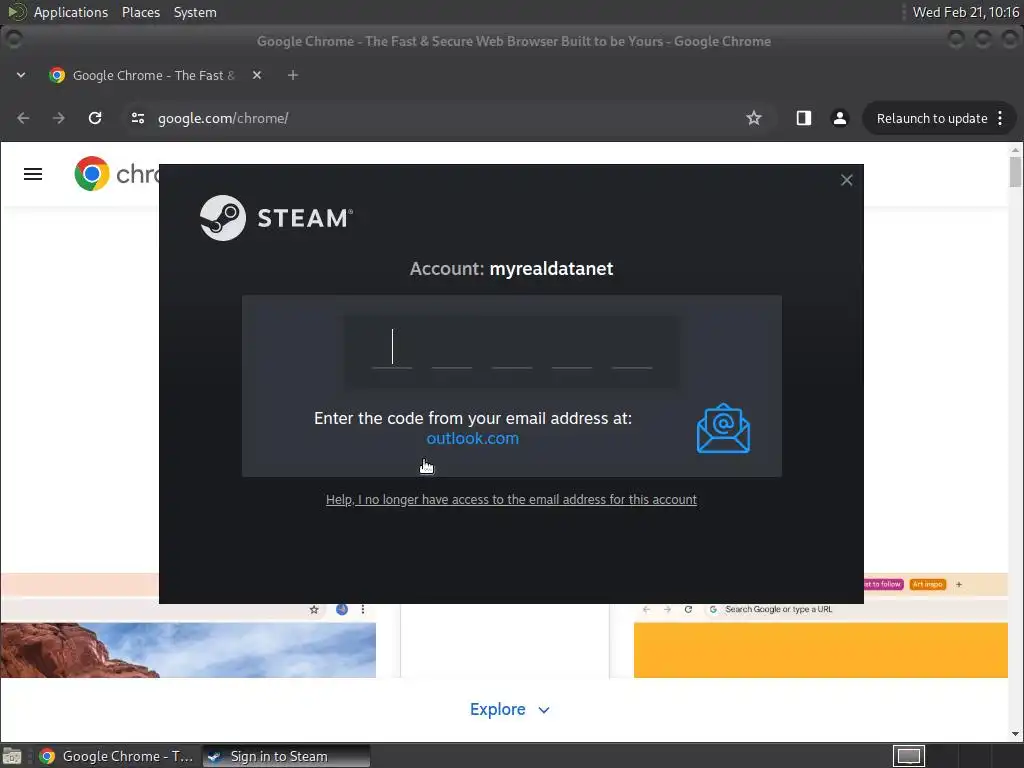
Task: Open the Applications menu
Action: pos(71,12)
